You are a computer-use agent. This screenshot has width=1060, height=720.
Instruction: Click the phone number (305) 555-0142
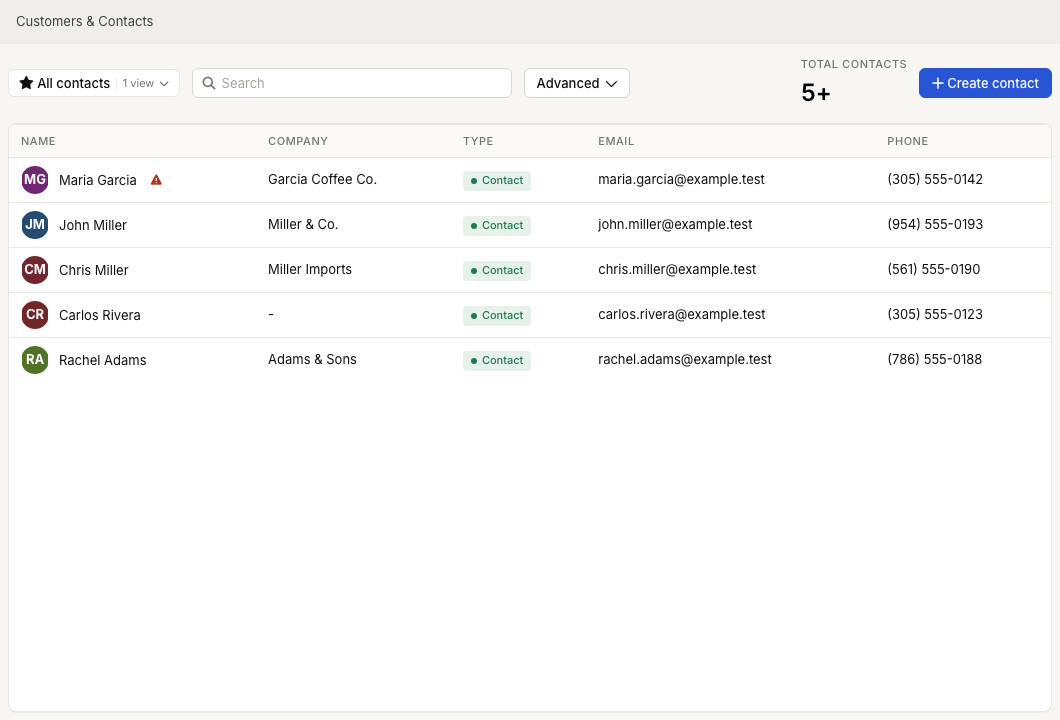tap(935, 179)
